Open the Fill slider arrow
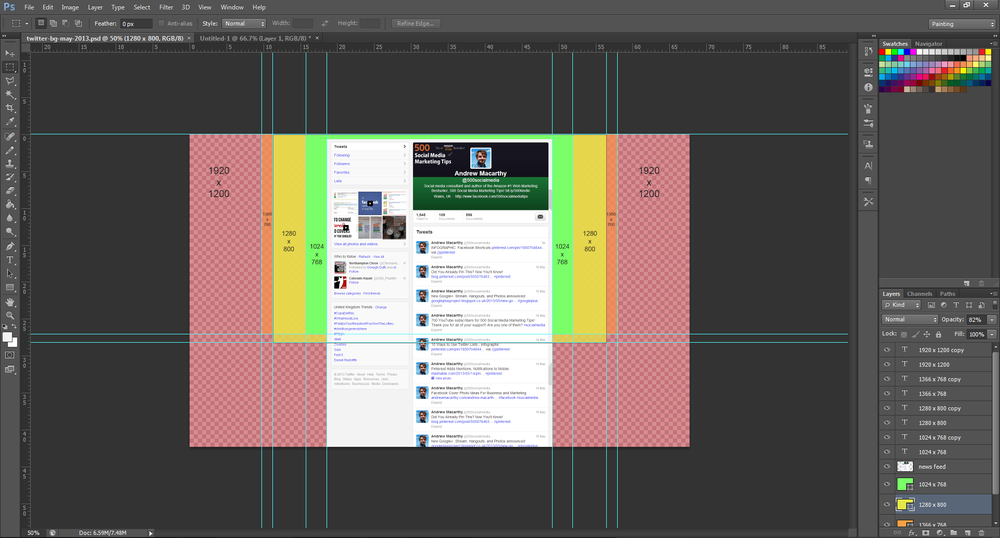1000x538 pixels. (x=992, y=334)
